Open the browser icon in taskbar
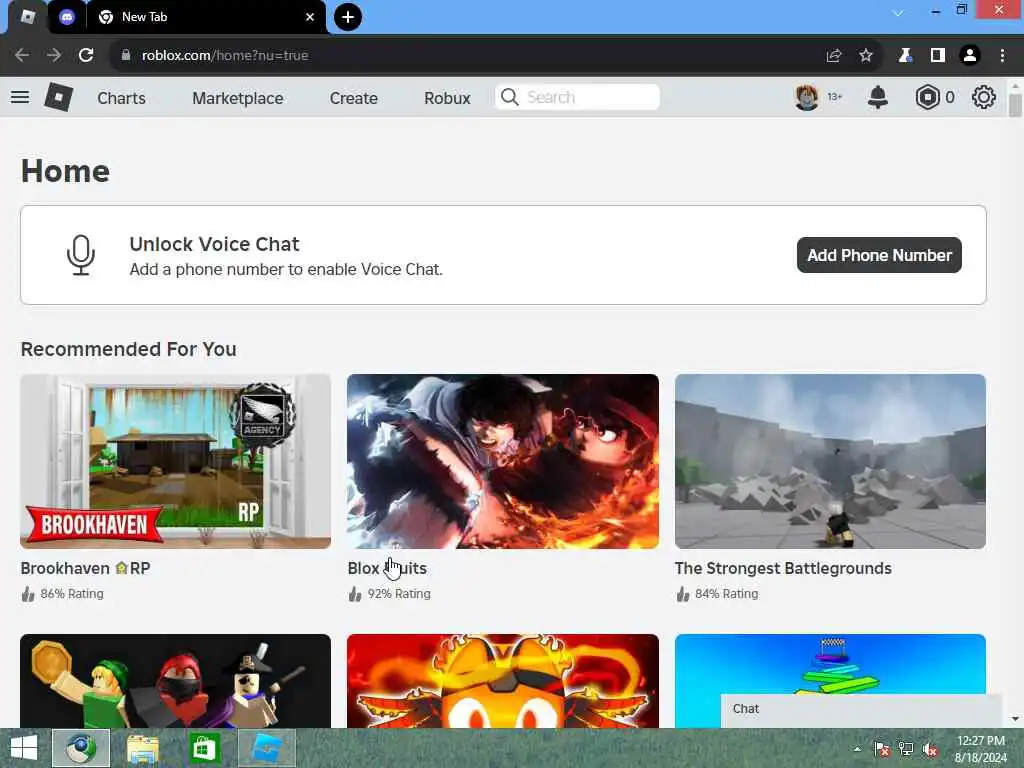The image size is (1024, 768). pyautogui.click(x=81, y=748)
